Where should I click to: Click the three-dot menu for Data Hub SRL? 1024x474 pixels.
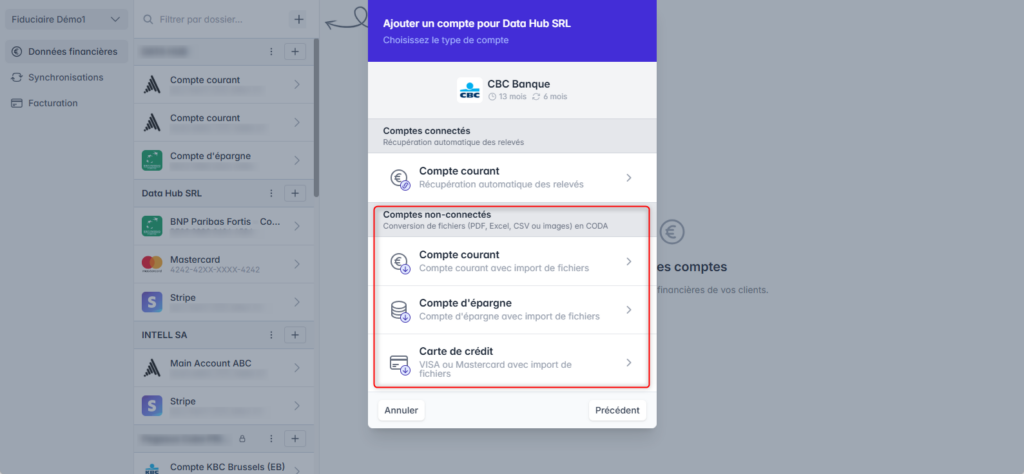[271, 193]
